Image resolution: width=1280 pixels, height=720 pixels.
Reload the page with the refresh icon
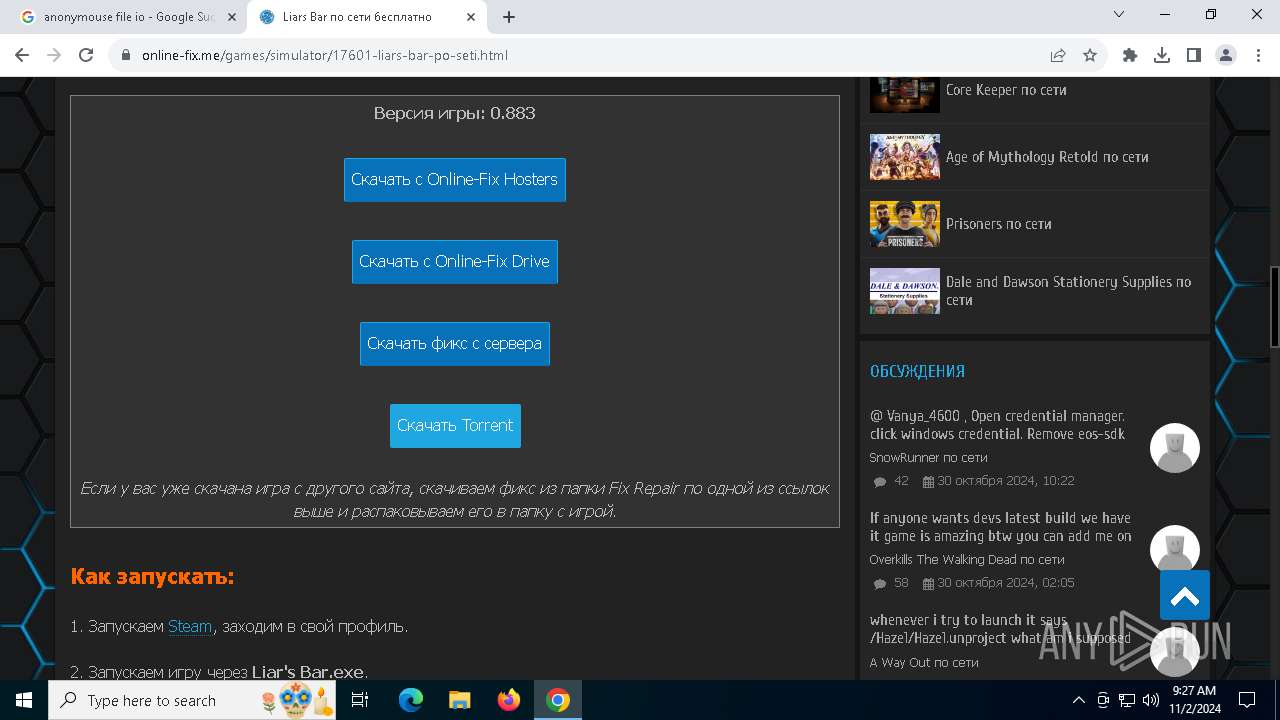(86, 55)
